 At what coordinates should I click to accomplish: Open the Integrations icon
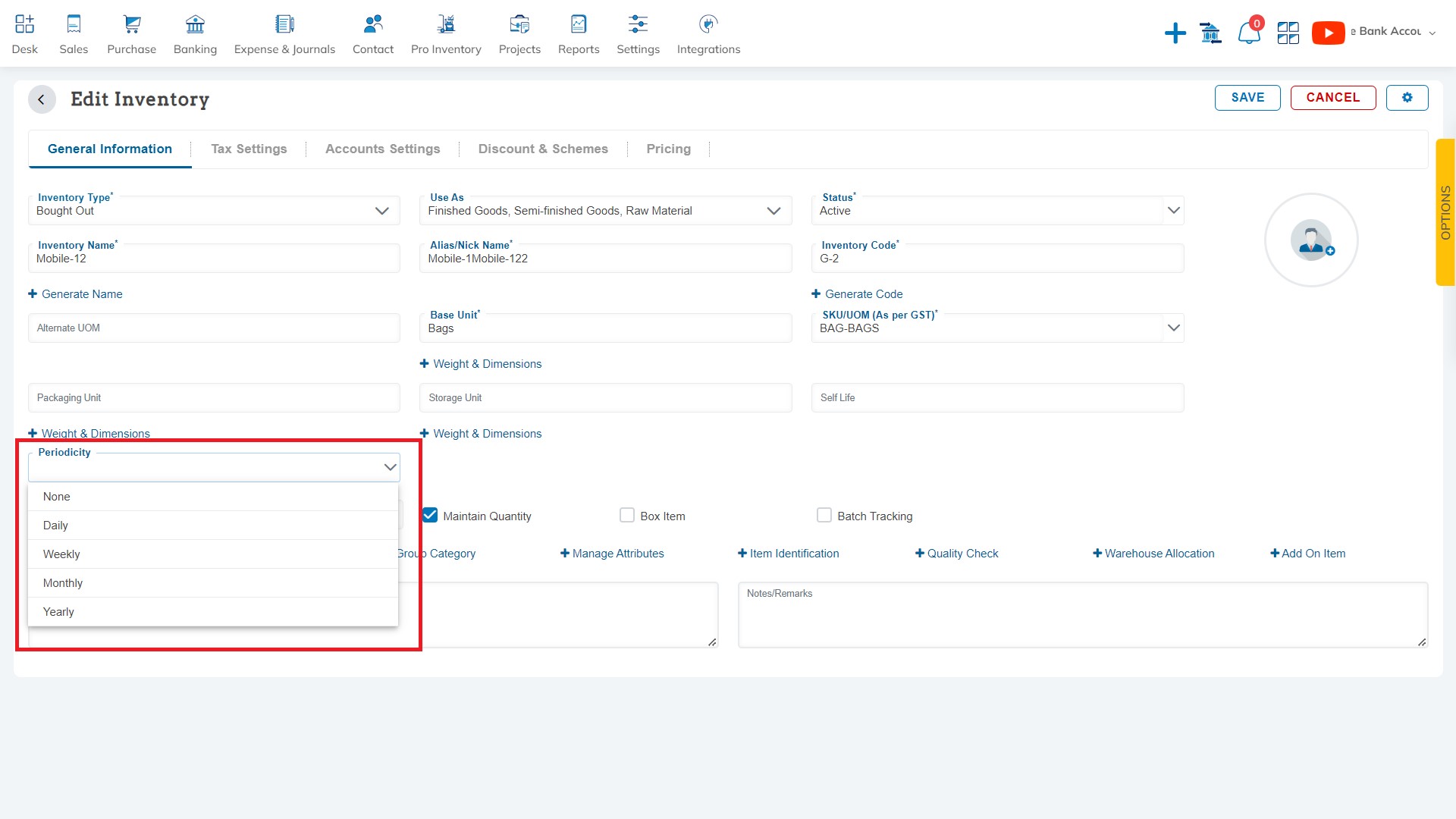[x=708, y=24]
